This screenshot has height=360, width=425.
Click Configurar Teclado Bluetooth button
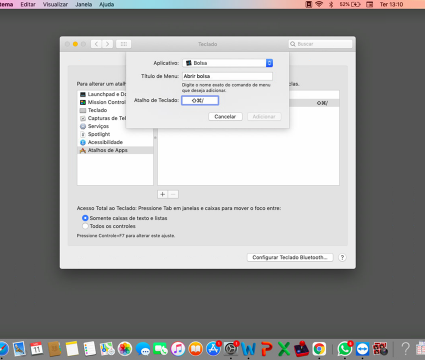point(290,257)
